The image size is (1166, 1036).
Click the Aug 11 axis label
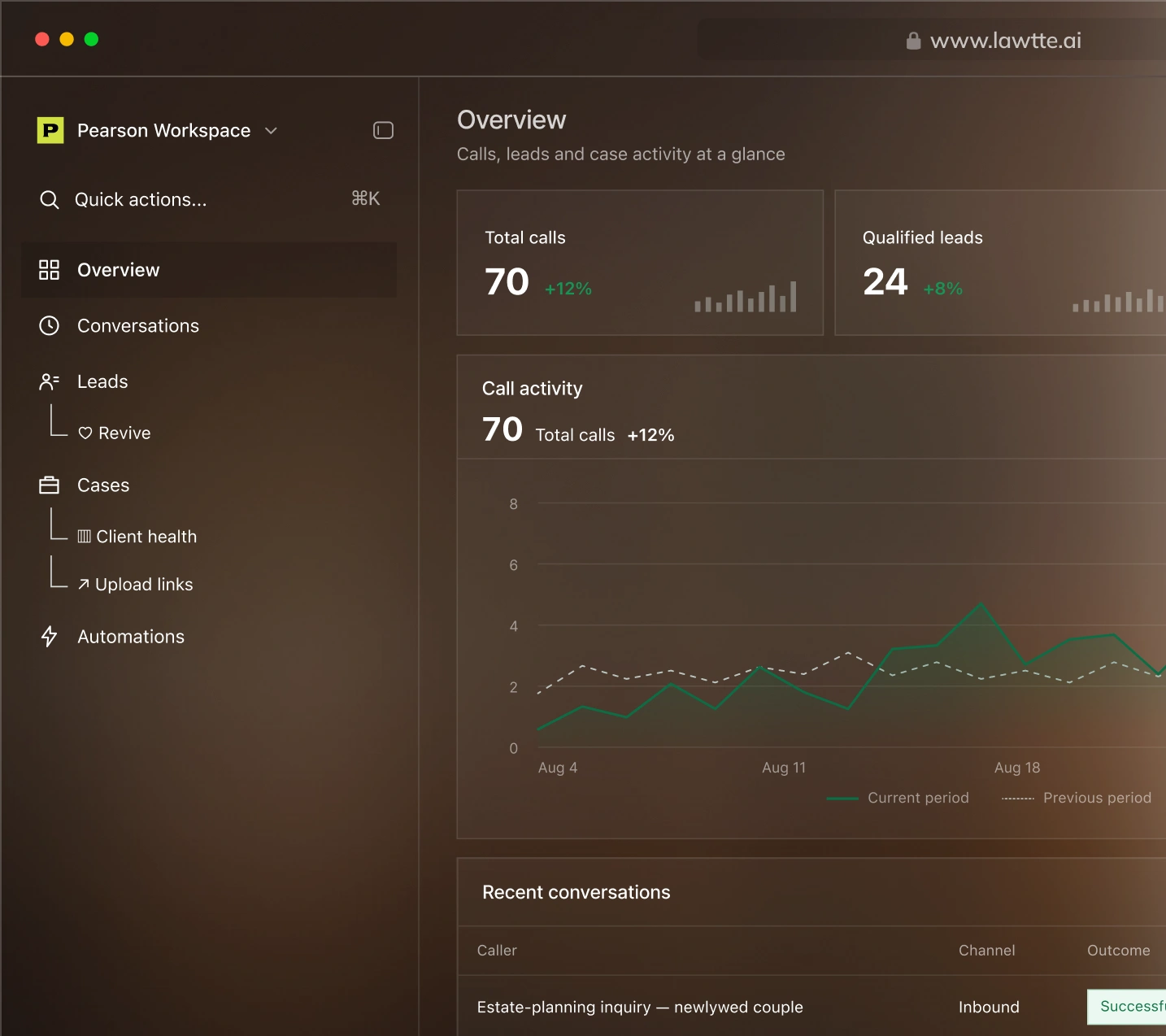[x=784, y=768]
